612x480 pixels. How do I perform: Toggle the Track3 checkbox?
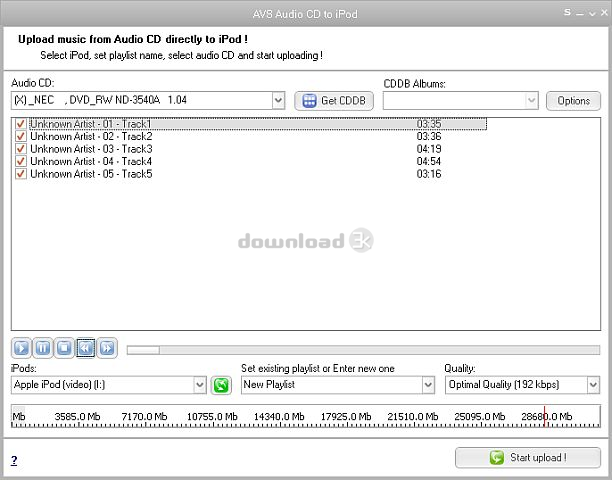[21, 149]
